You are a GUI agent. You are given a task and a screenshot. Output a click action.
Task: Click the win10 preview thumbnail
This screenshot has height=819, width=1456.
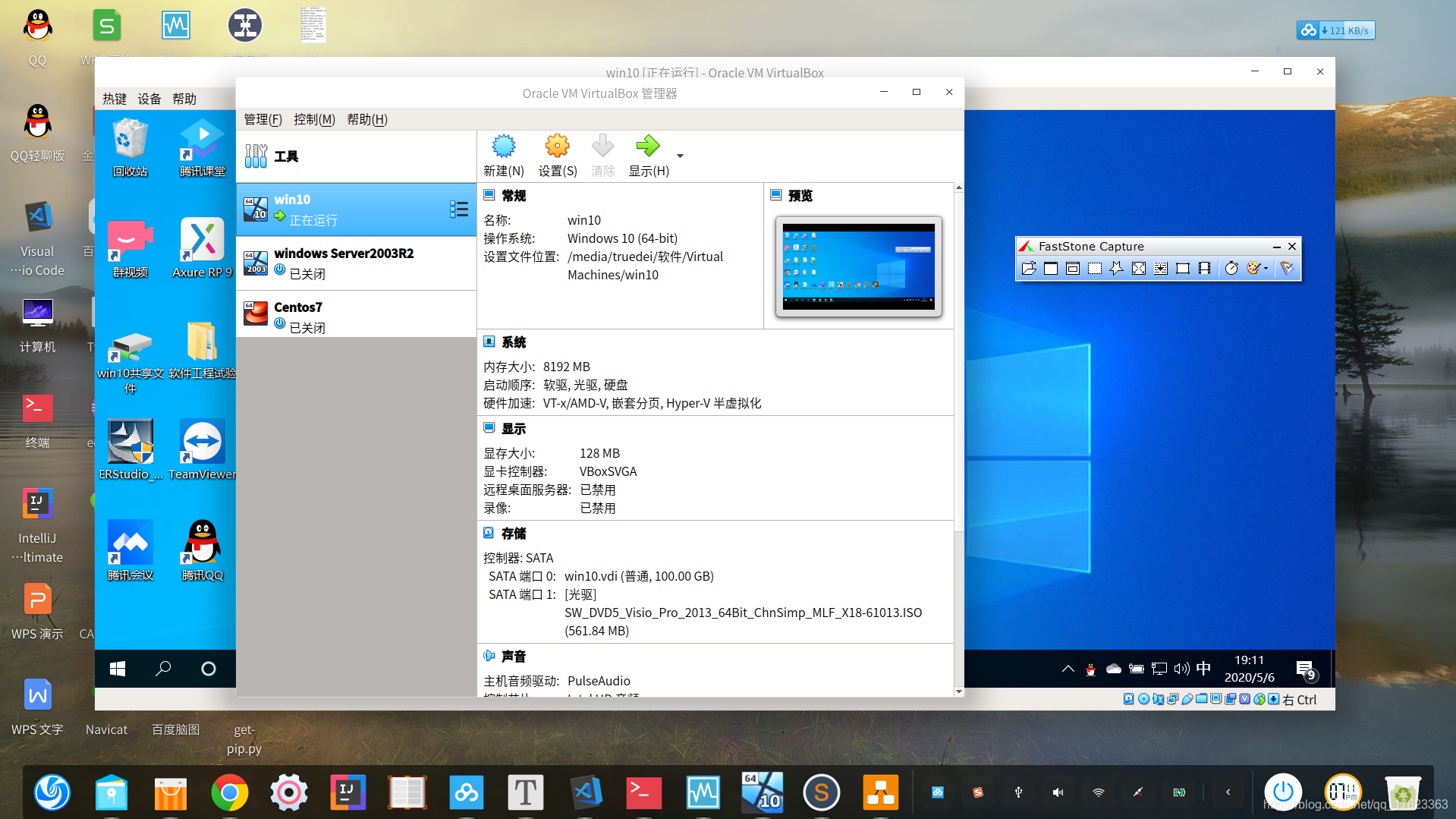tap(859, 266)
